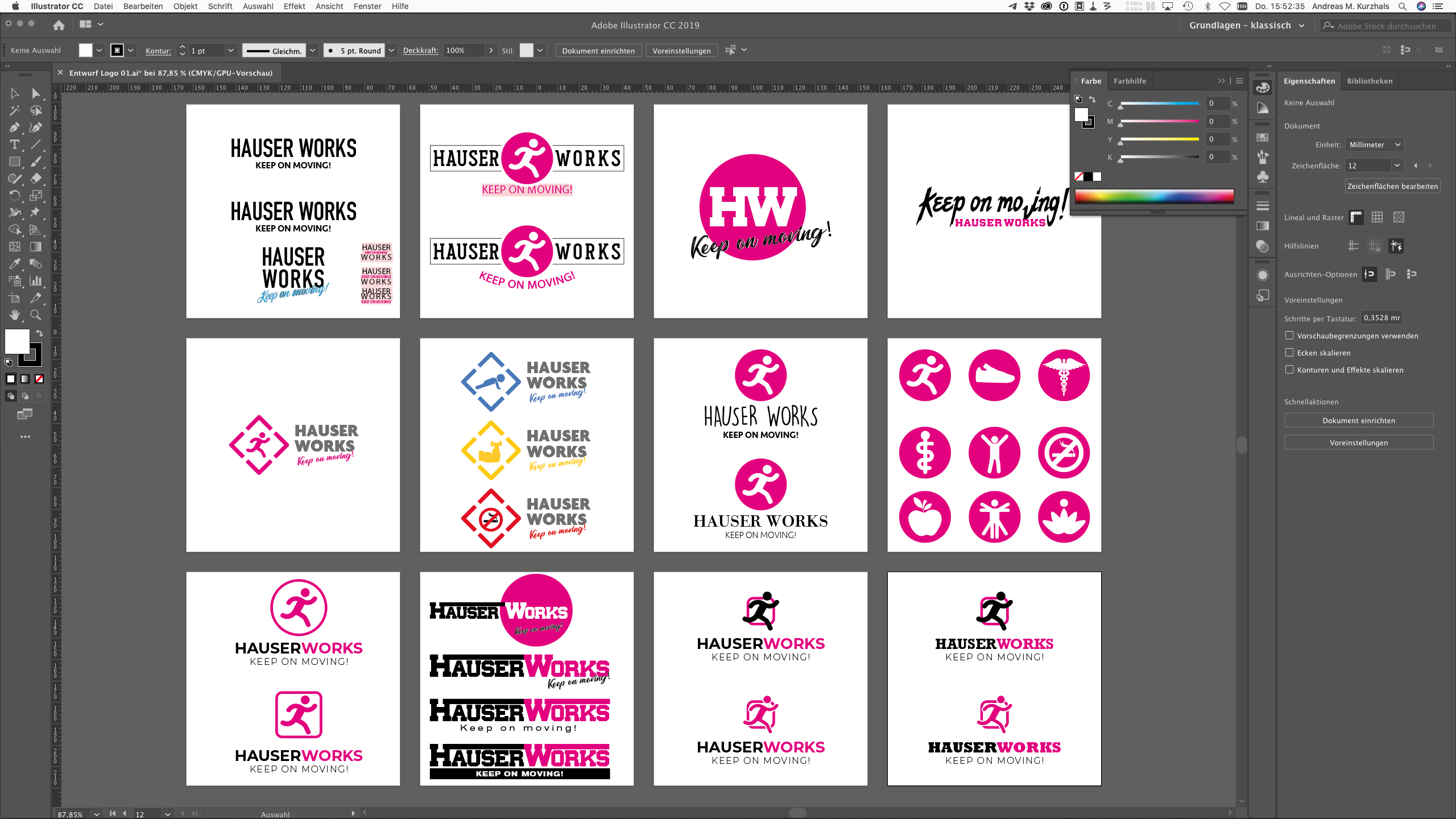This screenshot has width=1456, height=819.
Task: Switch to the Bibliotheken tab
Action: pyautogui.click(x=1370, y=81)
